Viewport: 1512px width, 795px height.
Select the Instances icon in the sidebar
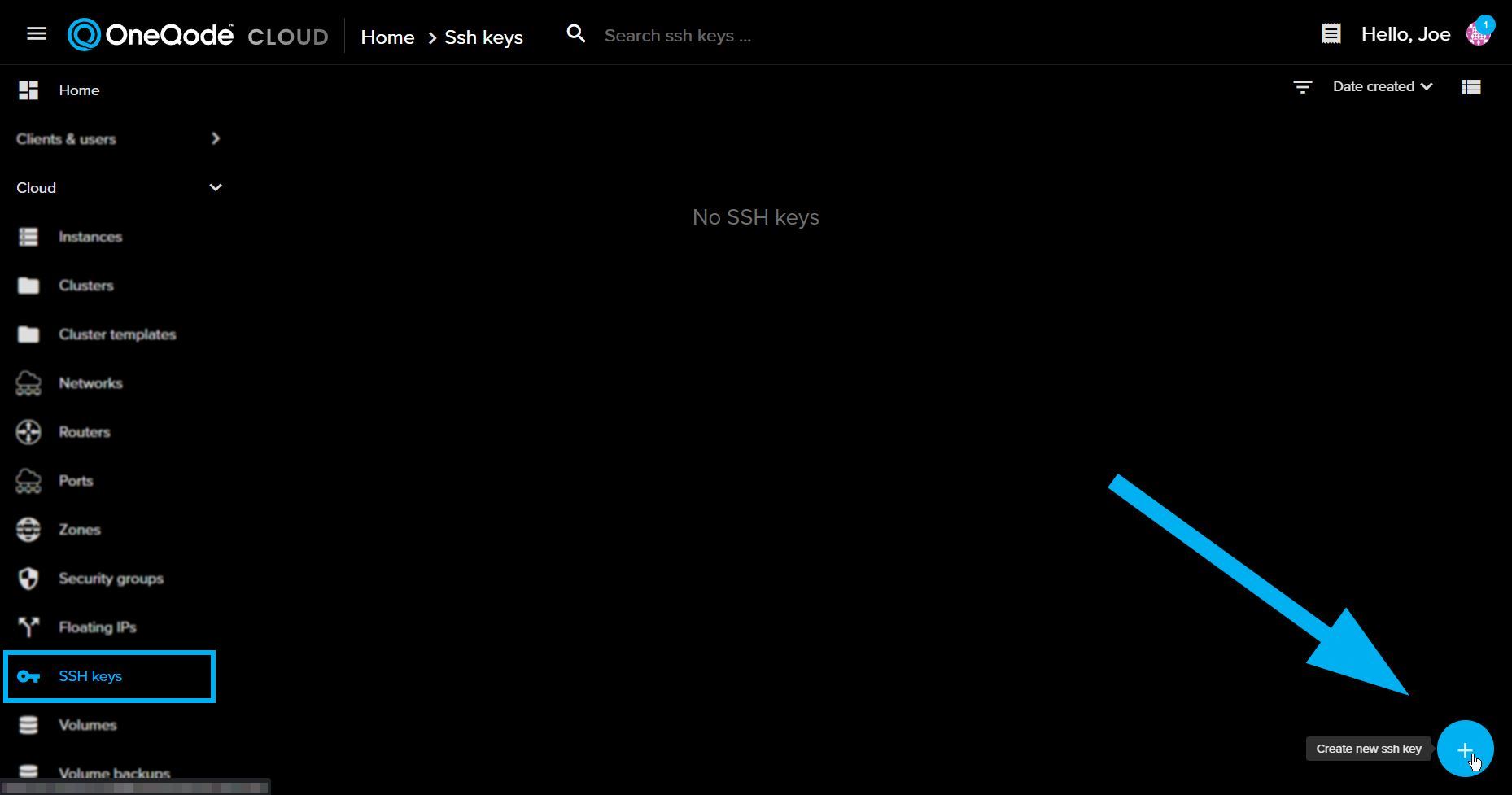[28, 237]
